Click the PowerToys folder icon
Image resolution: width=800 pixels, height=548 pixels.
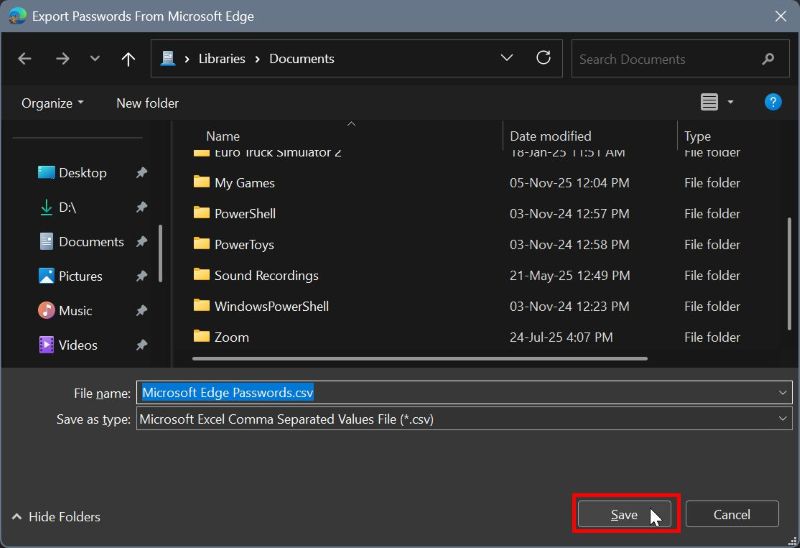tap(202, 243)
